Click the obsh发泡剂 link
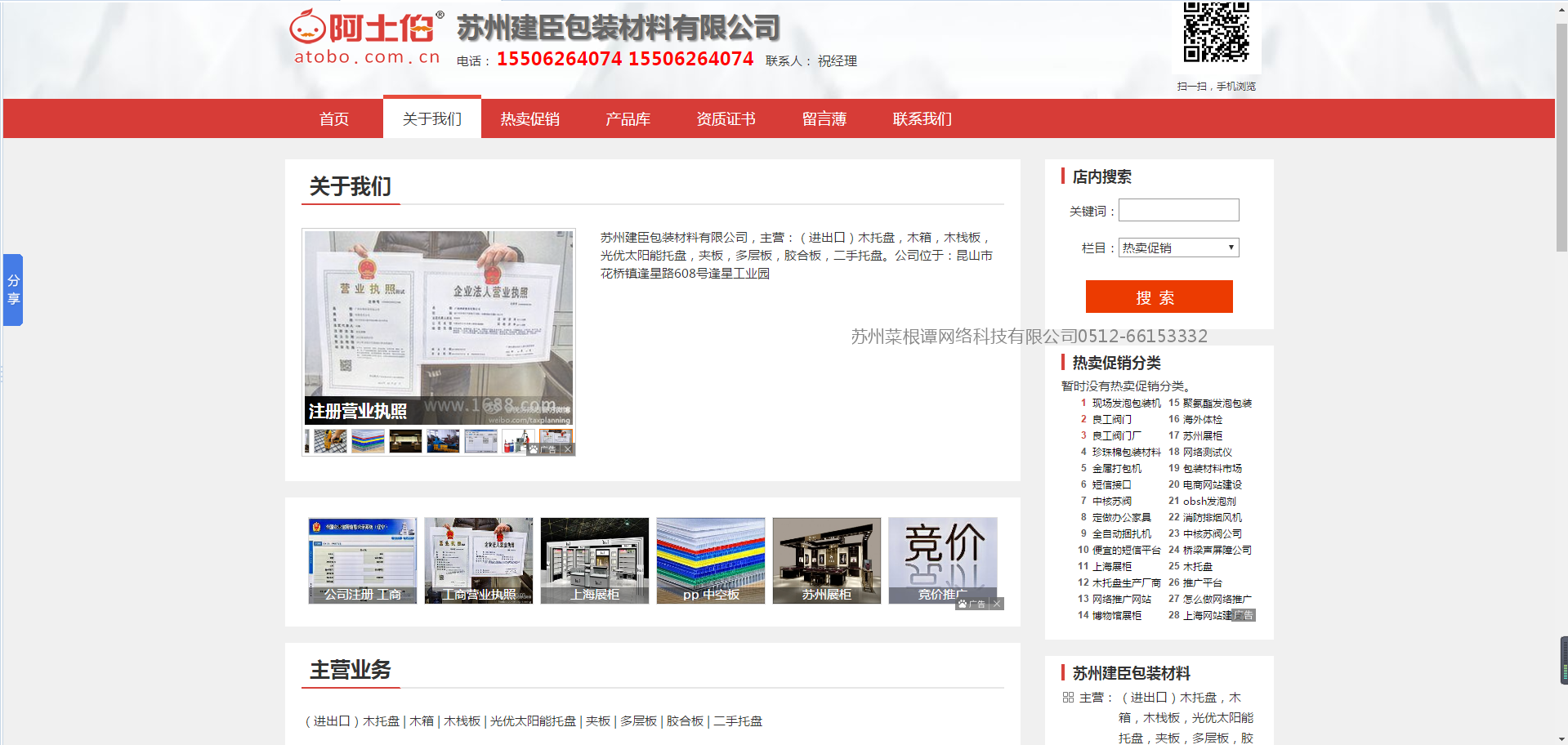The height and width of the screenshot is (745, 1568). click(x=1209, y=501)
